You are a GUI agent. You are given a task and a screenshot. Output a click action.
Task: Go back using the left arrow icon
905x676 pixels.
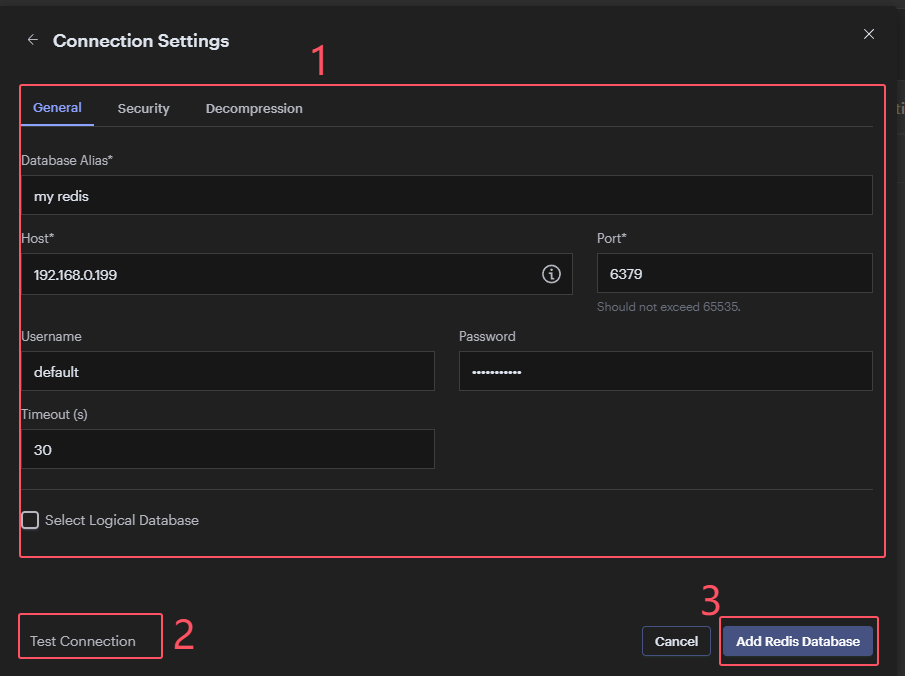(33, 39)
